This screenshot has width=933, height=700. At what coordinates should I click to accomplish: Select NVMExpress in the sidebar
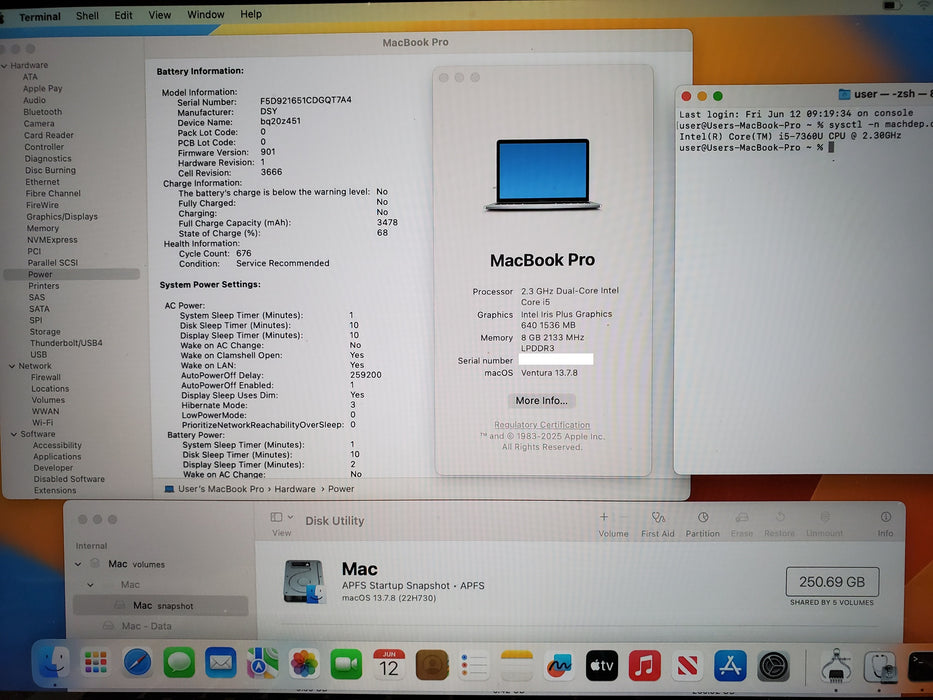pos(52,240)
